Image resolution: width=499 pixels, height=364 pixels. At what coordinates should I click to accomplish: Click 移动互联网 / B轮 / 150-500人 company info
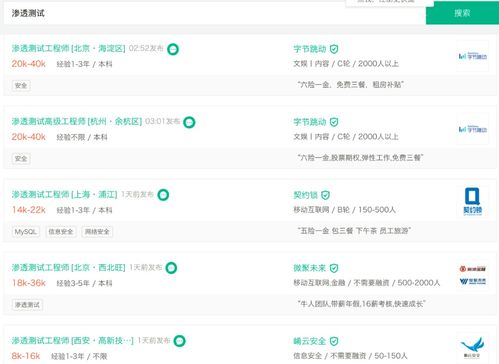344,210
